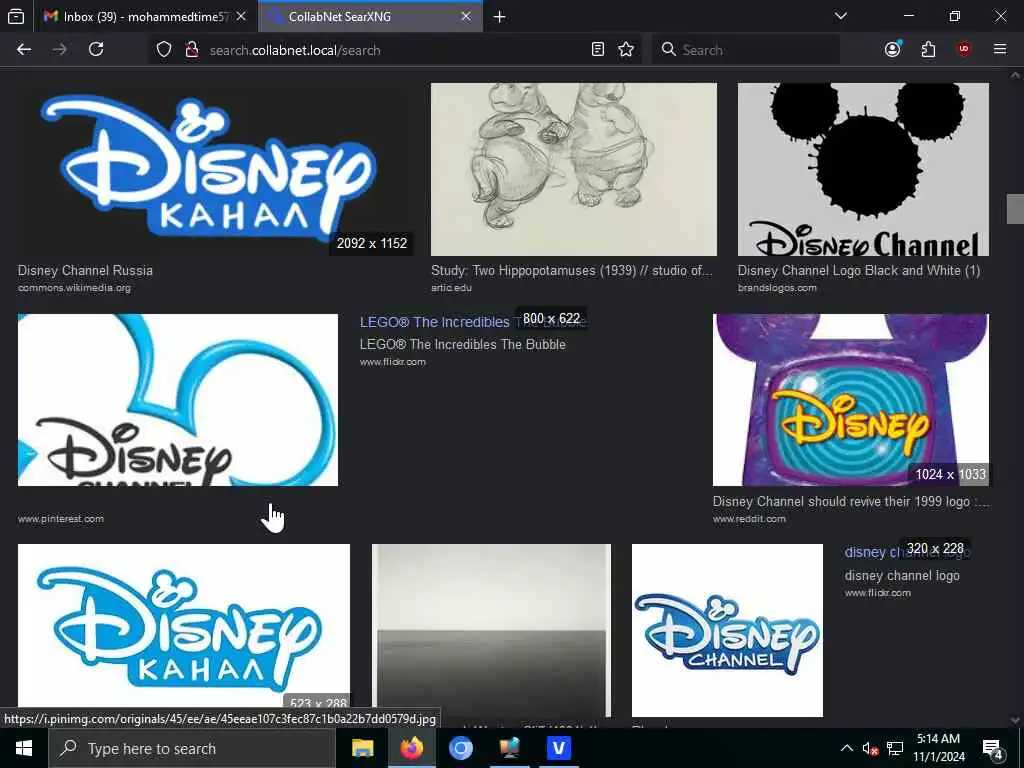
Task: Open the tracking protection shield icon
Action: coord(164,50)
